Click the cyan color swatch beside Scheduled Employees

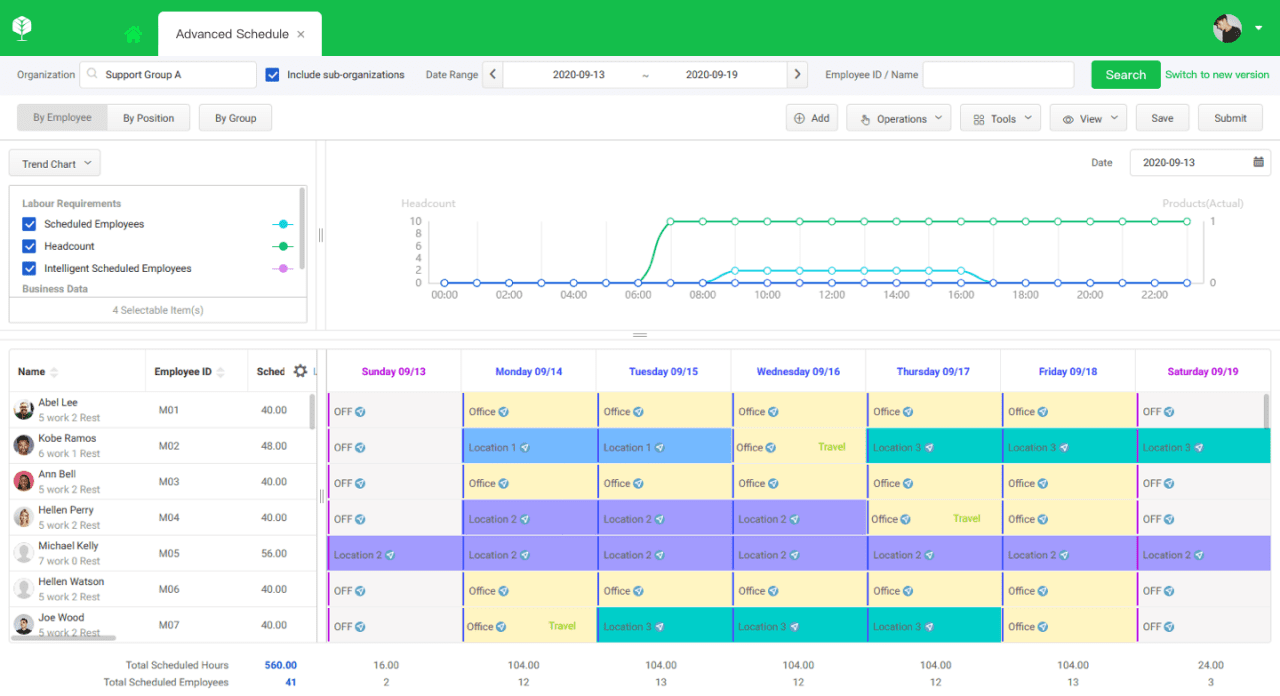pyautogui.click(x=282, y=223)
